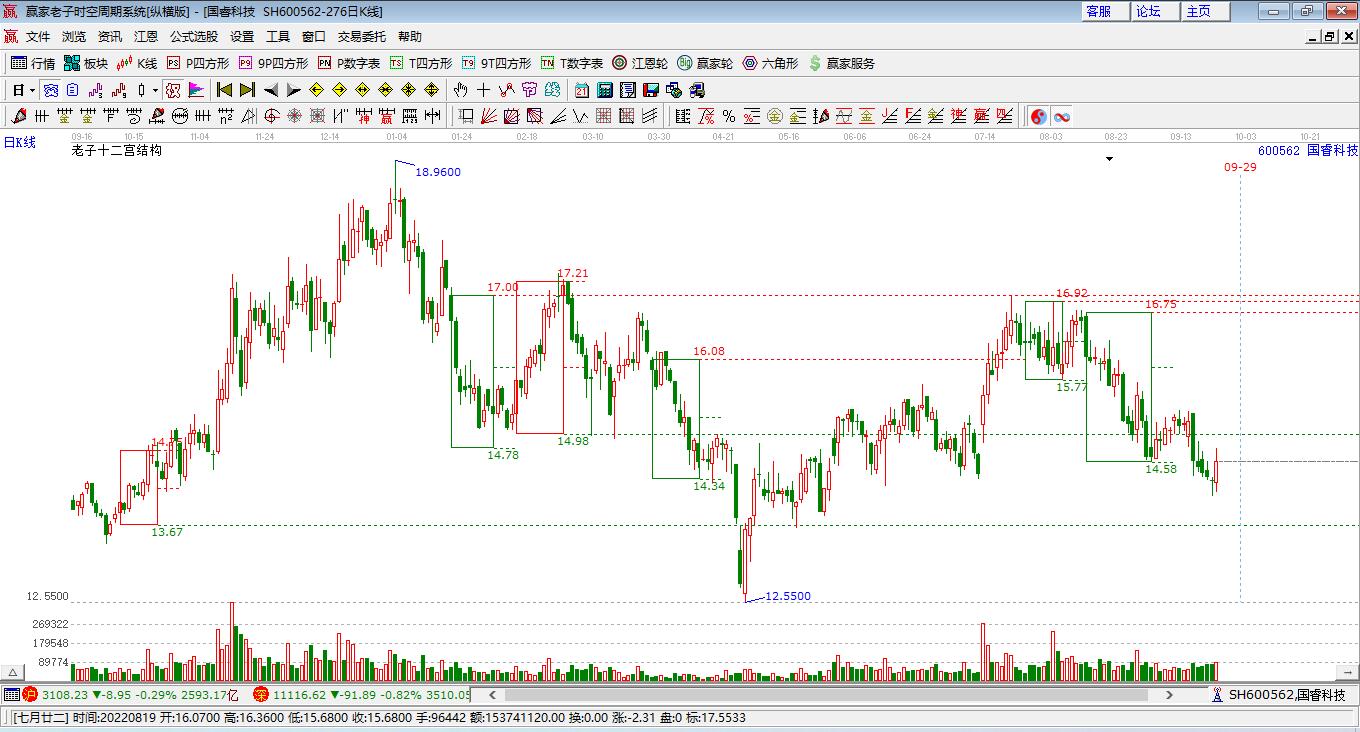Click the red 赢 character tool icon
The width and height of the screenshot is (1360, 732).
click(x=387, y=116)
